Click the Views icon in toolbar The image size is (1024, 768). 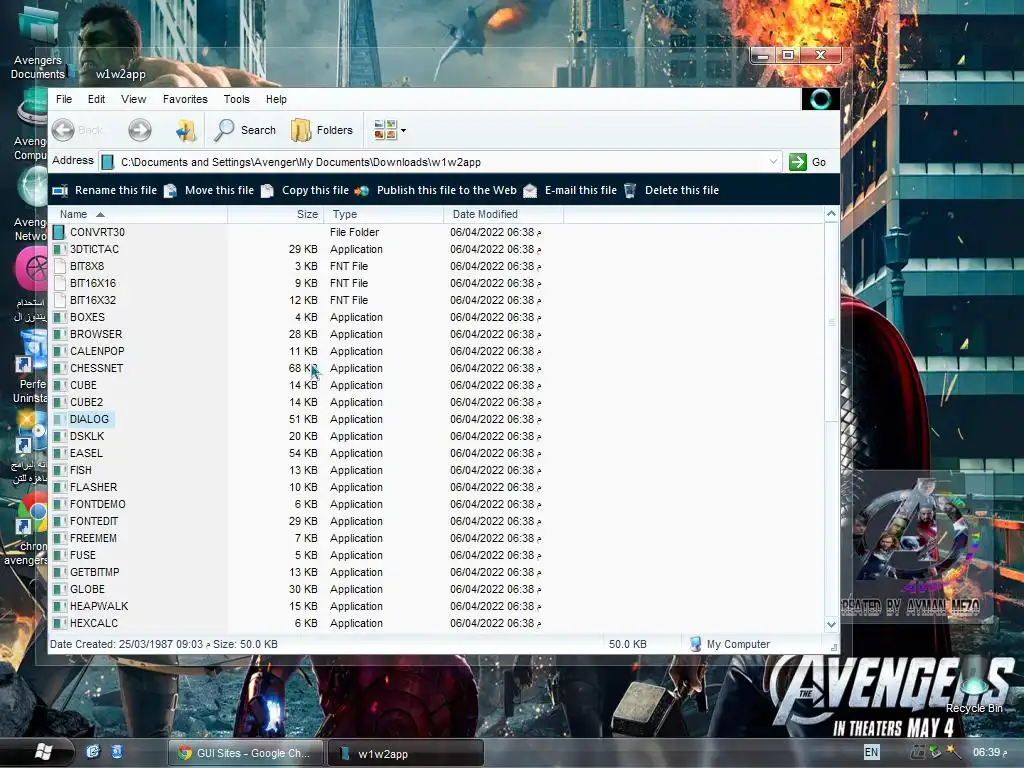tap(385, 130)
